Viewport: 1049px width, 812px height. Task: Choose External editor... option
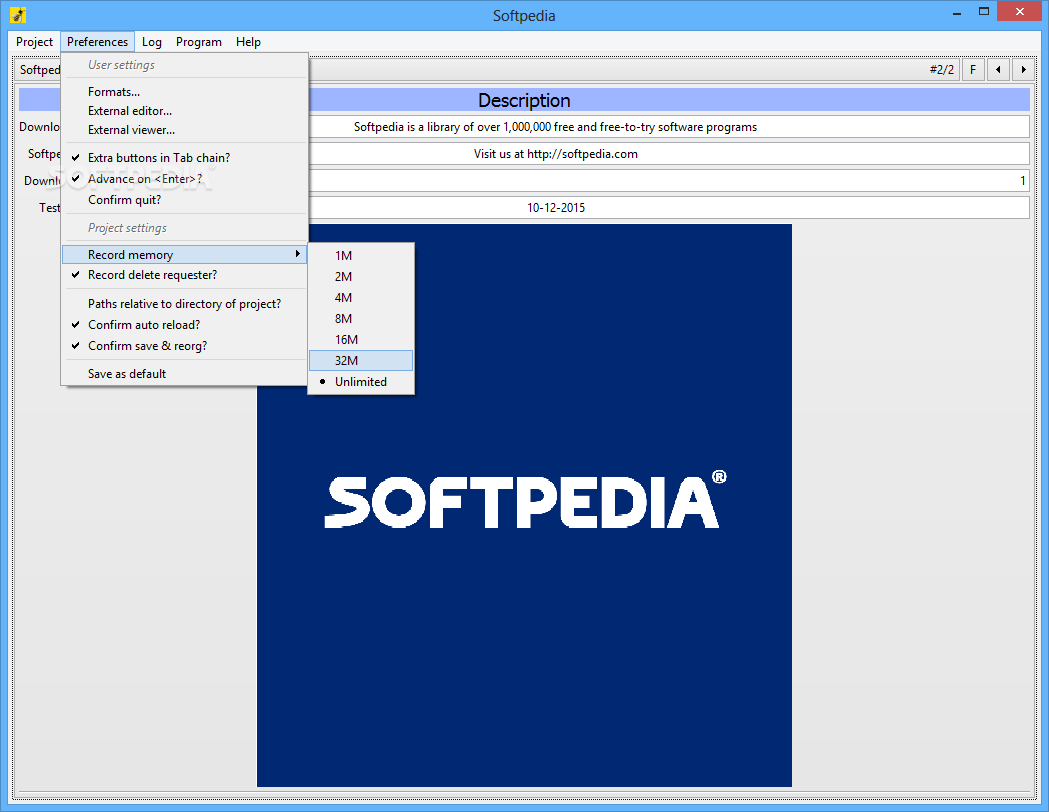(x=185, y=111)
